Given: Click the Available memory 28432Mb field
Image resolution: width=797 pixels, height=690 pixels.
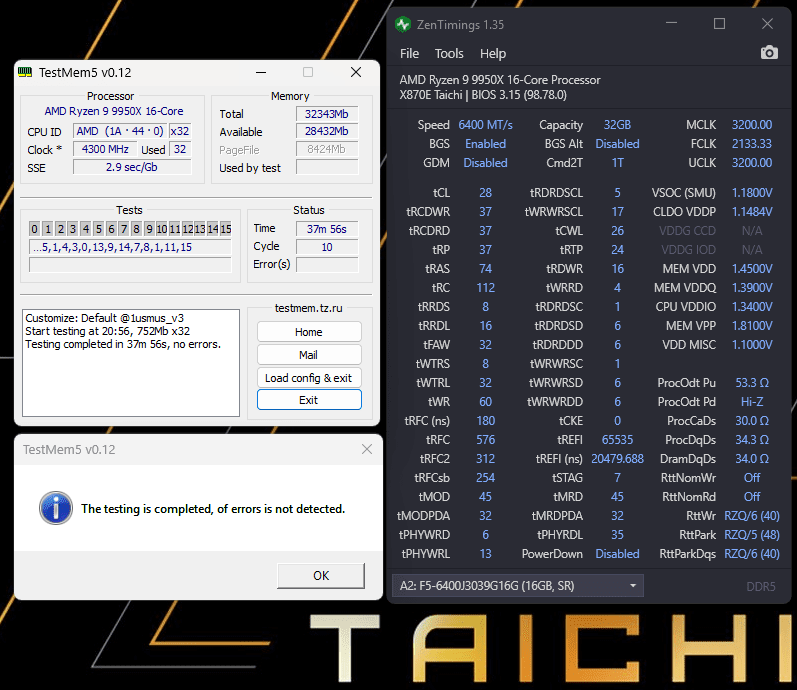Looking at the screenshot, I should 327,131.
